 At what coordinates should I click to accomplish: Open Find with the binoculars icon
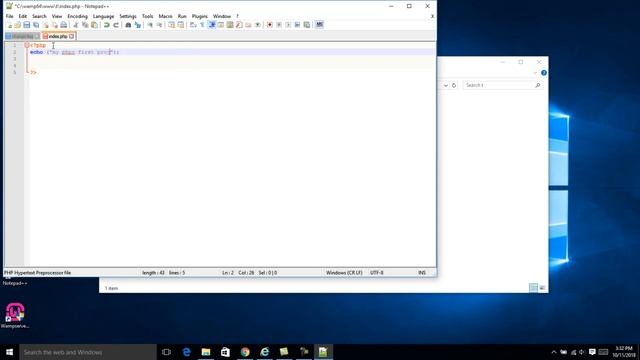coord(128,25)
